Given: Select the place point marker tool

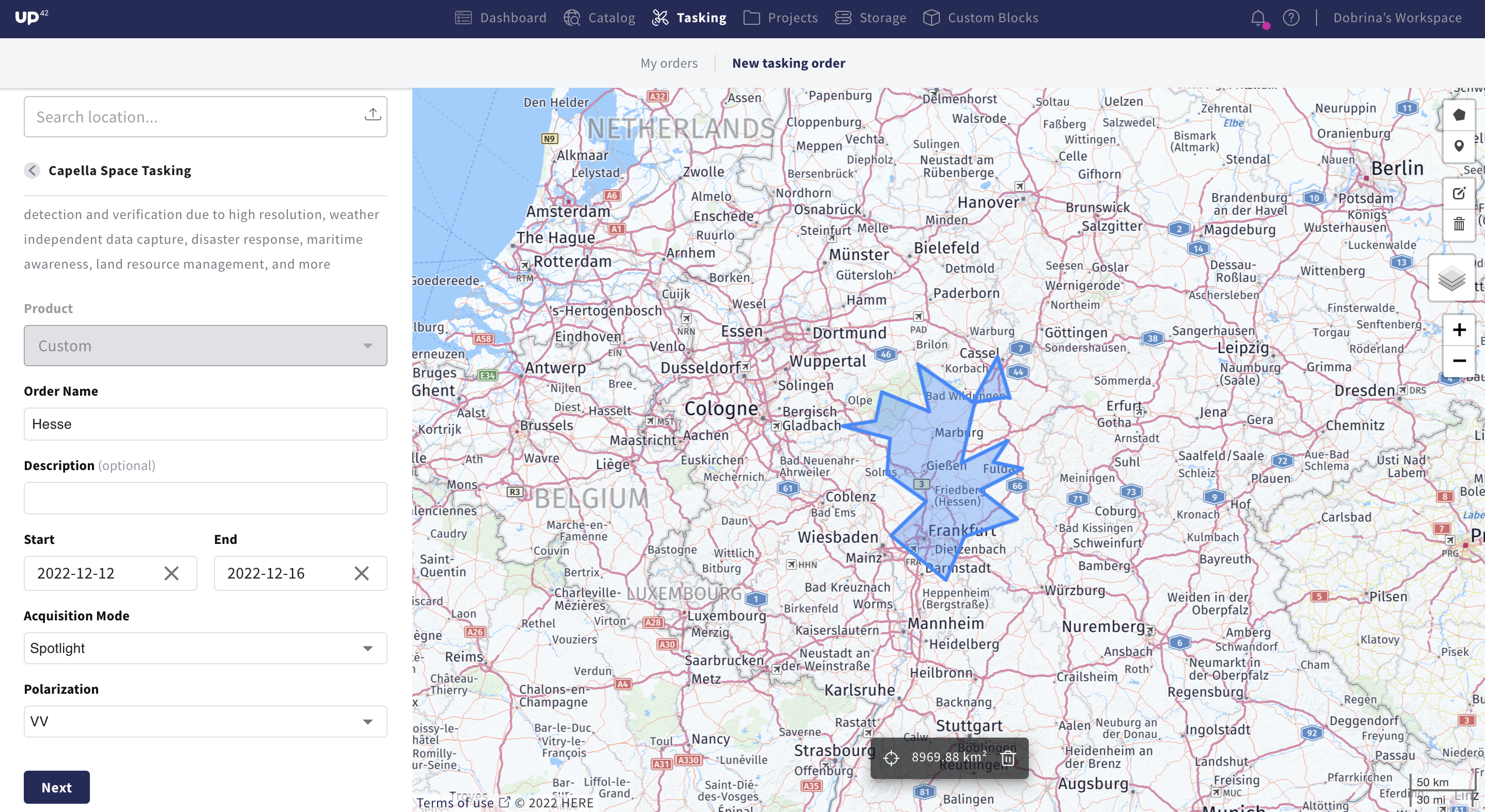Looking at the screenshot, I should click(1459, 146).
